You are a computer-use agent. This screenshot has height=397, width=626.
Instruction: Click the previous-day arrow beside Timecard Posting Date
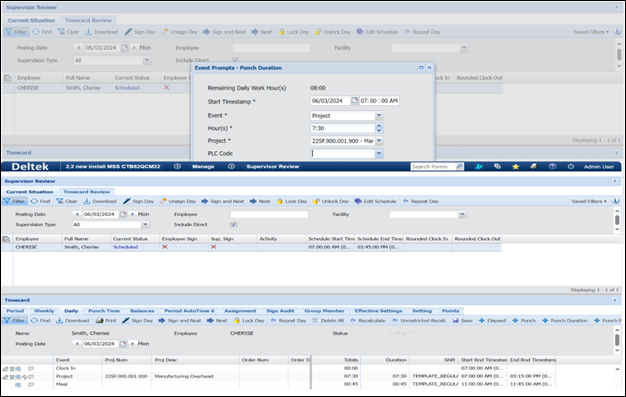coord(77,343)
